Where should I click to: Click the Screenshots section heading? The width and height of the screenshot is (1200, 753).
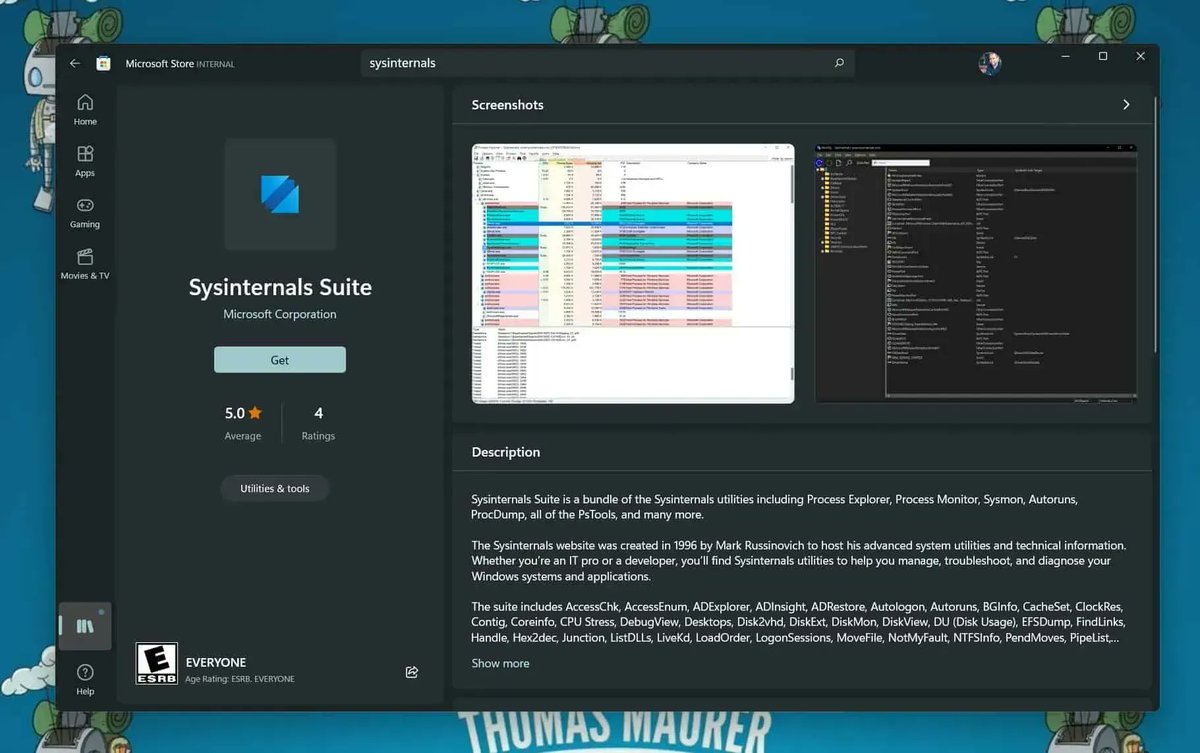[x=508, y=105]
